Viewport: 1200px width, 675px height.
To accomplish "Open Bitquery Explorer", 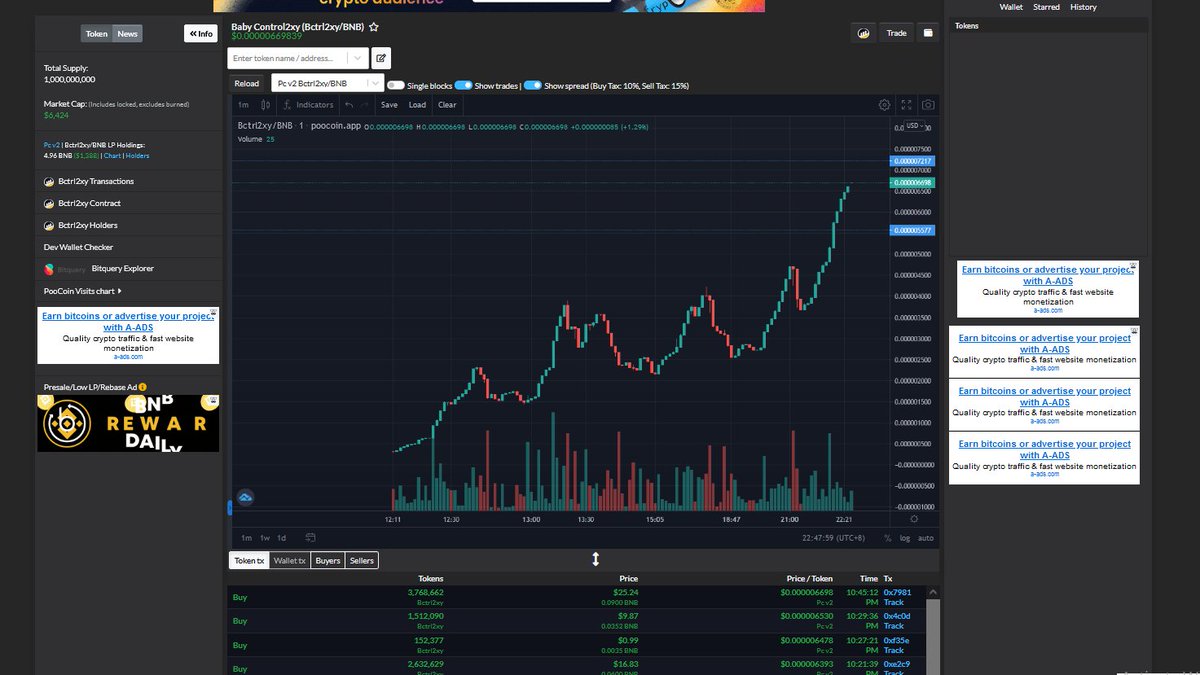I will point(123,268).
